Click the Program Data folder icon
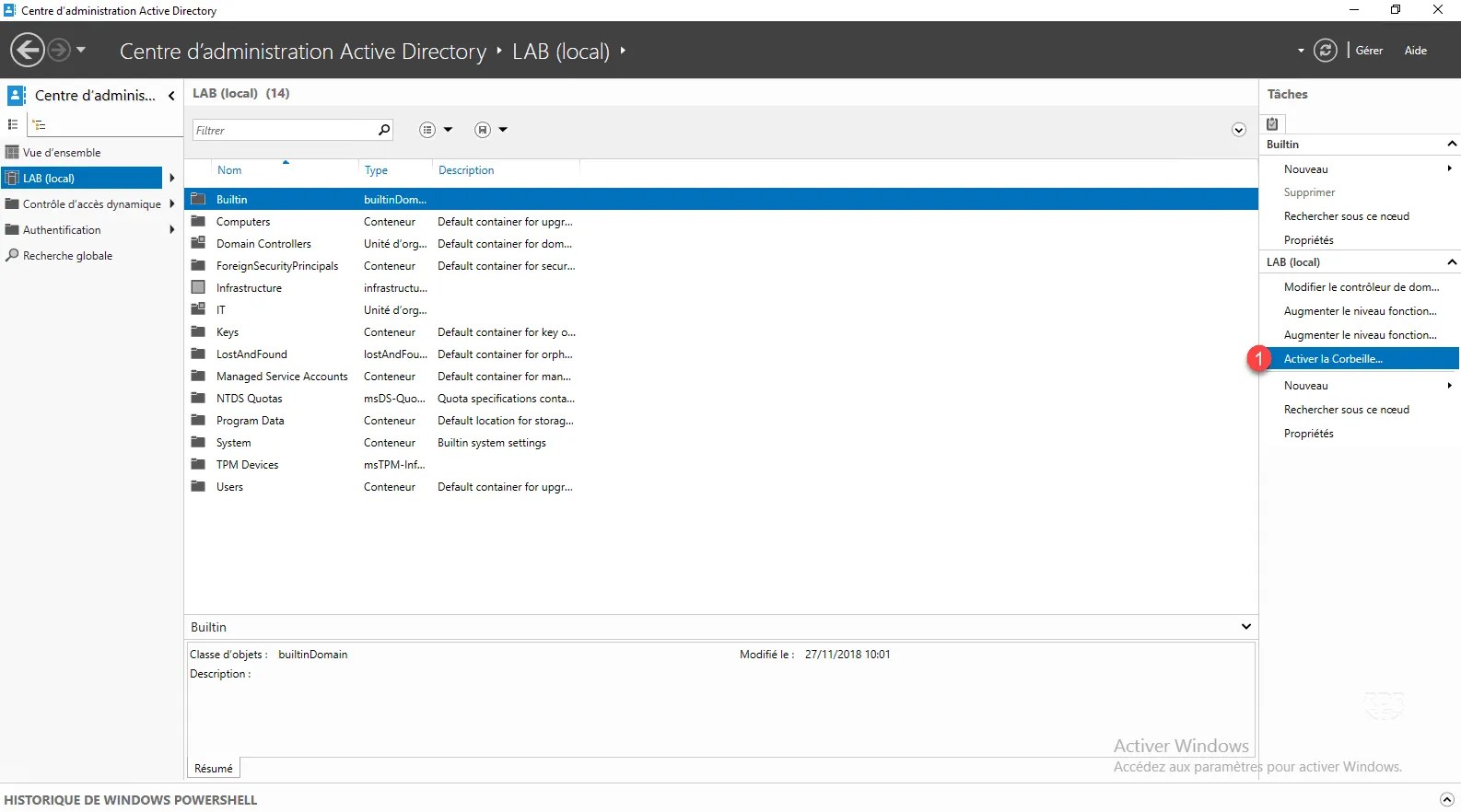Viewport: 1461px width, 812px height. pos(198,420)
